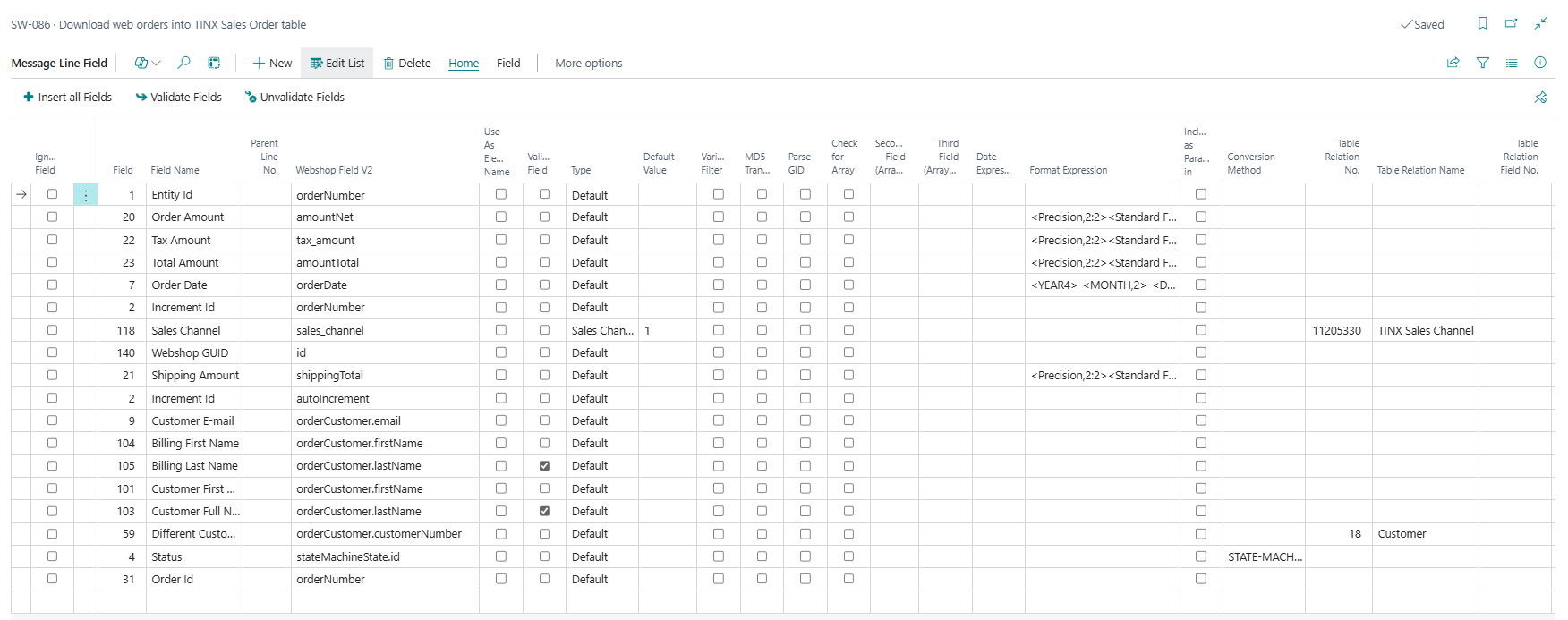1568x620 pixels.
Task: Click 'shippingTotal' webshop field cell
Action: 385,376
